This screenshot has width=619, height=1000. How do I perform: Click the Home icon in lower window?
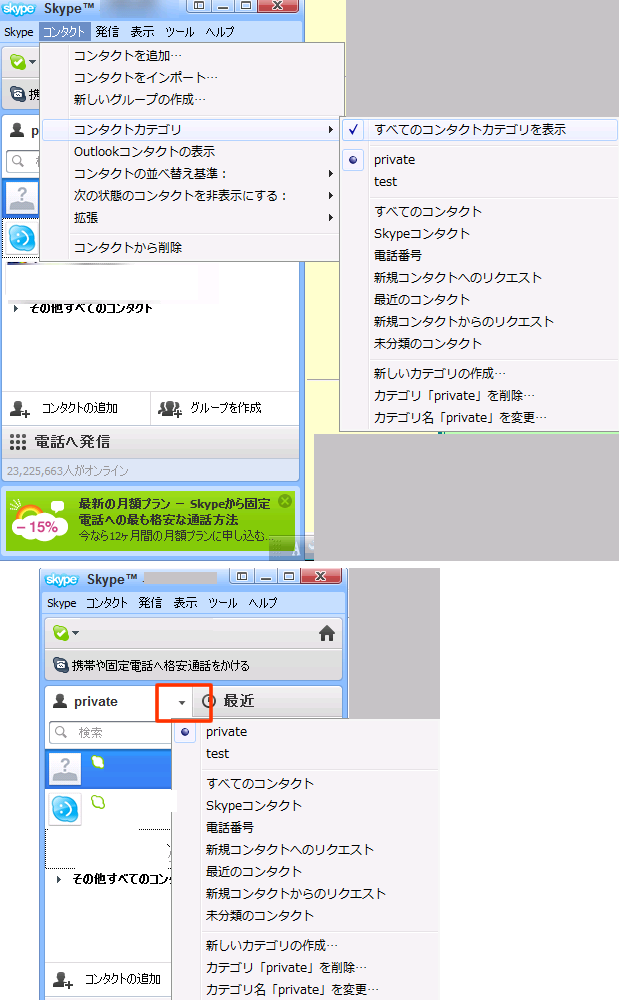pos(327,633)
